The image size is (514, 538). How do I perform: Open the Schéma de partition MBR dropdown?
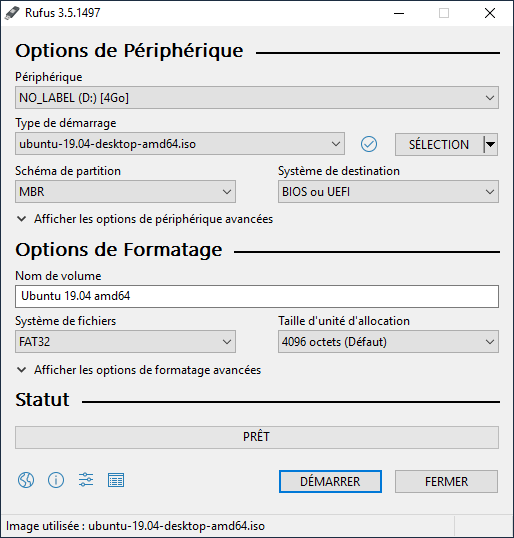(125, 191)
